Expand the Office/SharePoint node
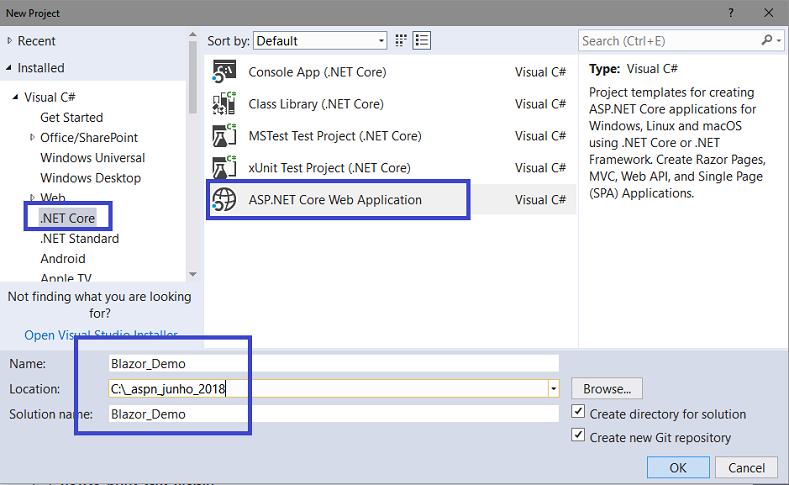The image size is (789, 485). pyautogui.click(x=32, y=137)
